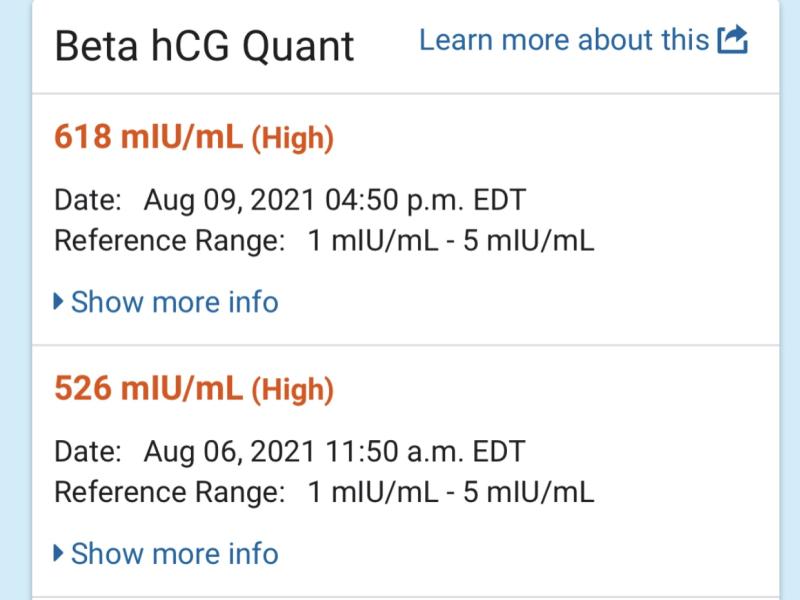This screenshot has height=600, width=800.
Task: Click the disclosure triangle under the 618 result
Action: click(58, 302)
